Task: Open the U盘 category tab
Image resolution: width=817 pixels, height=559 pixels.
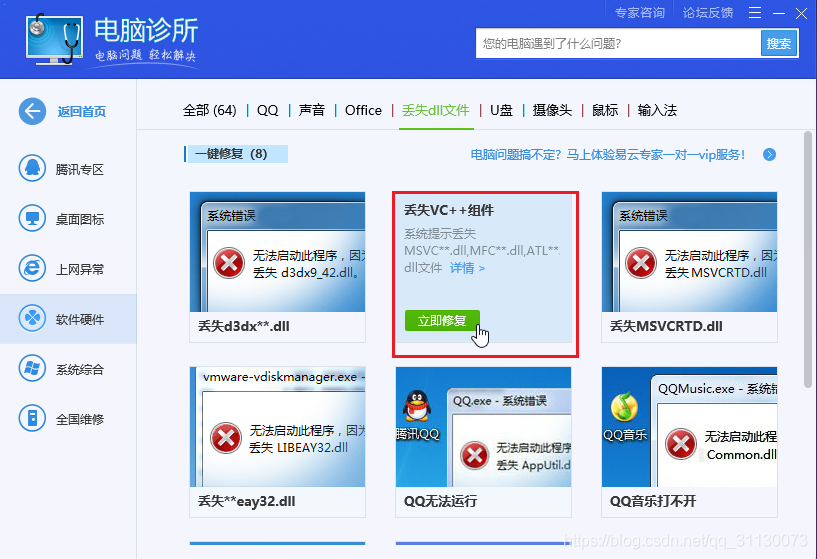Action: click(501, 110)
